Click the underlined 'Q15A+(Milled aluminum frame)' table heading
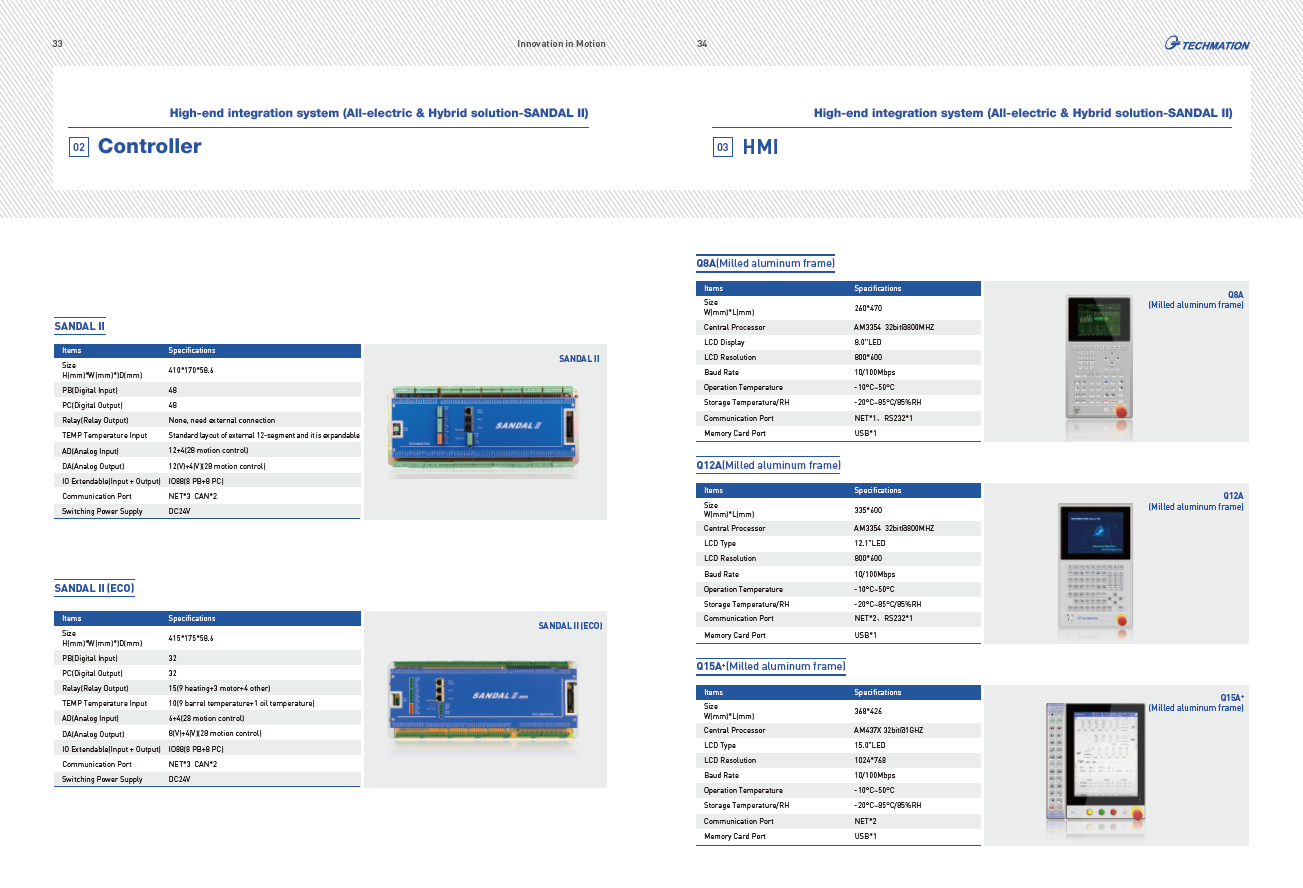 [771, 666]
